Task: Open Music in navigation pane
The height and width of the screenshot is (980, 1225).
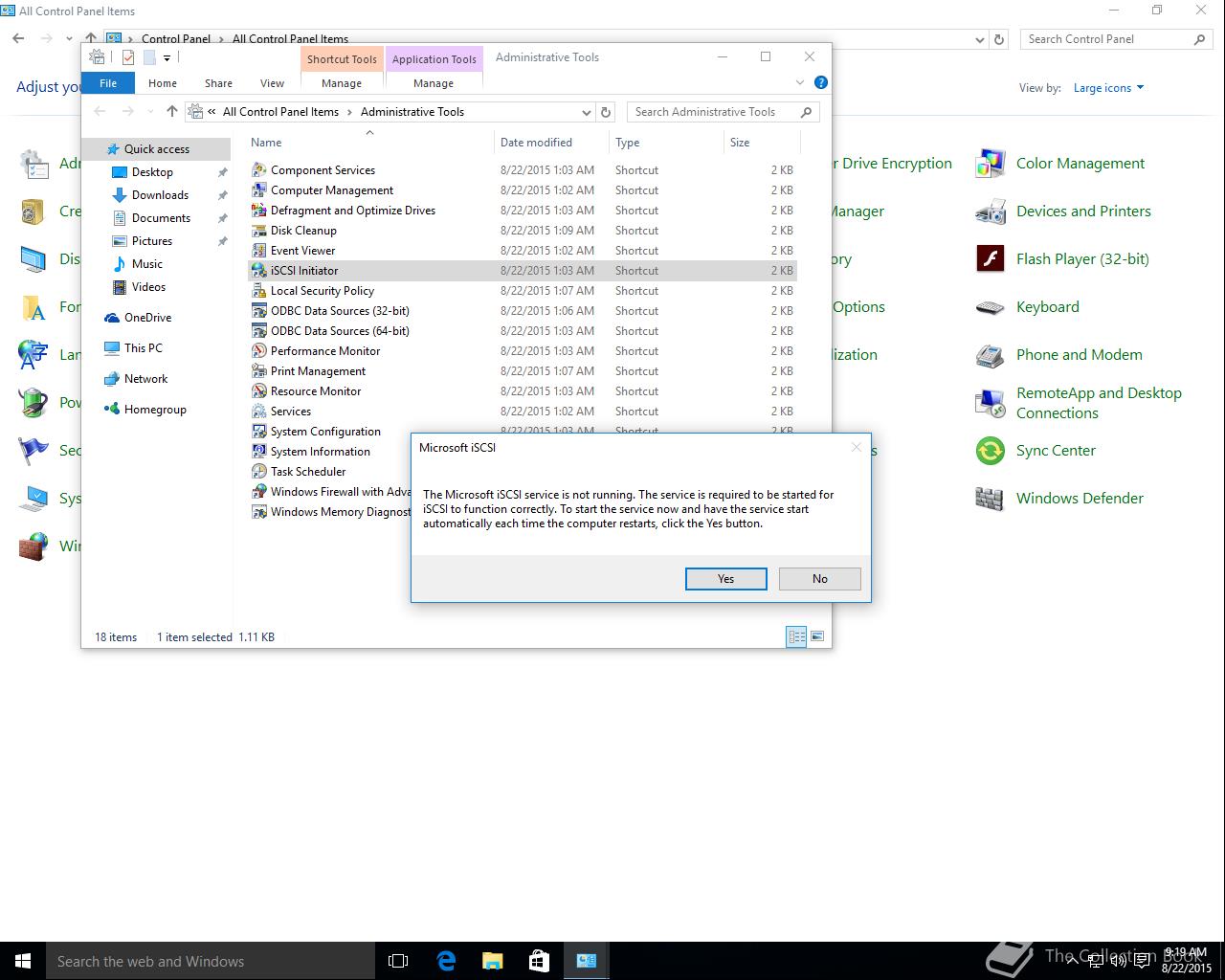Action: coord(146,264)
